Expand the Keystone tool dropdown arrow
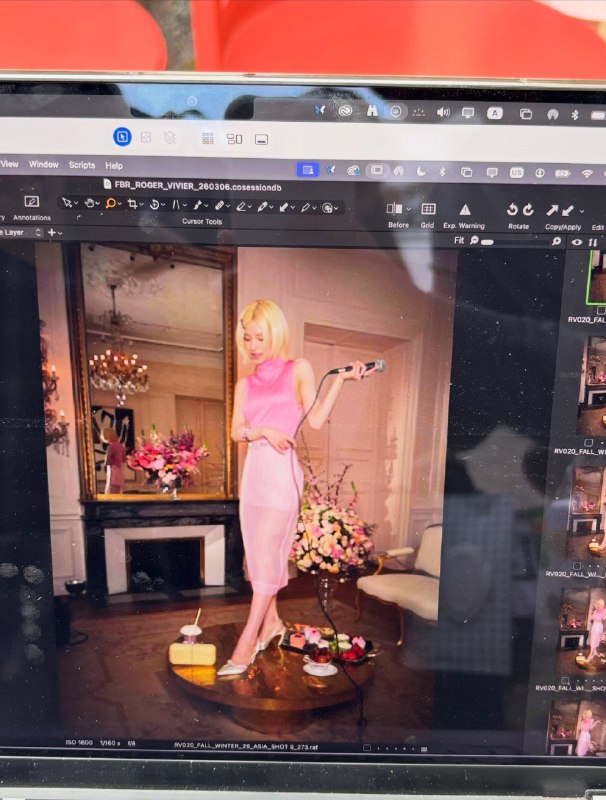 (184, 206)
